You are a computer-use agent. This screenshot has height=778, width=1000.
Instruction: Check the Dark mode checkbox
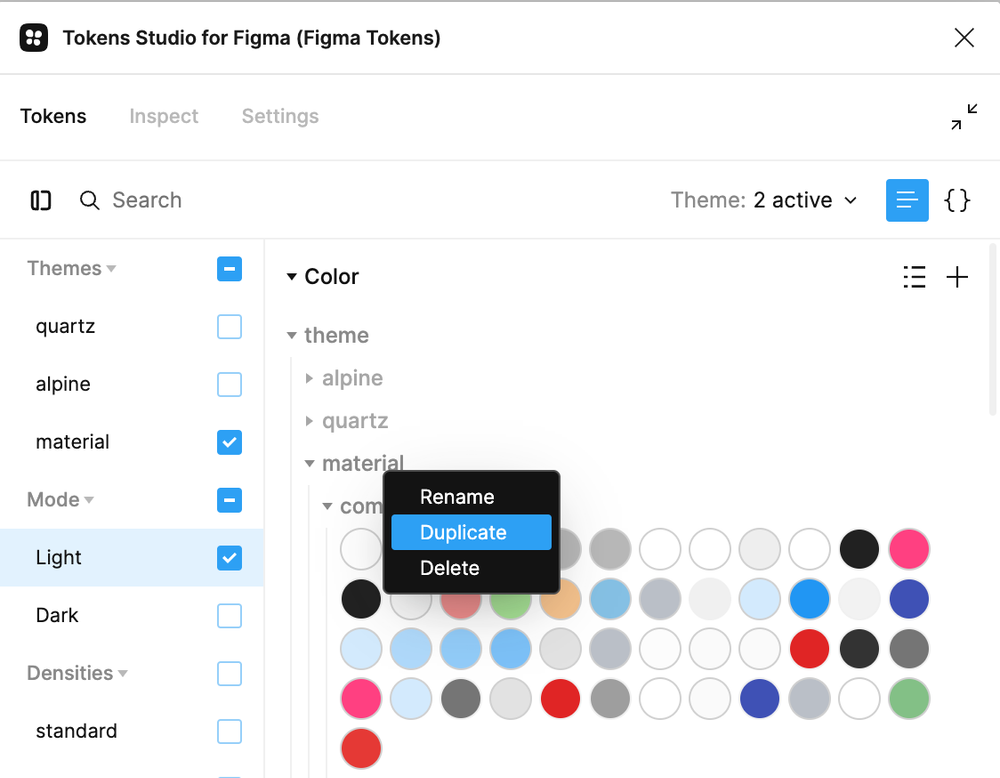229,615
